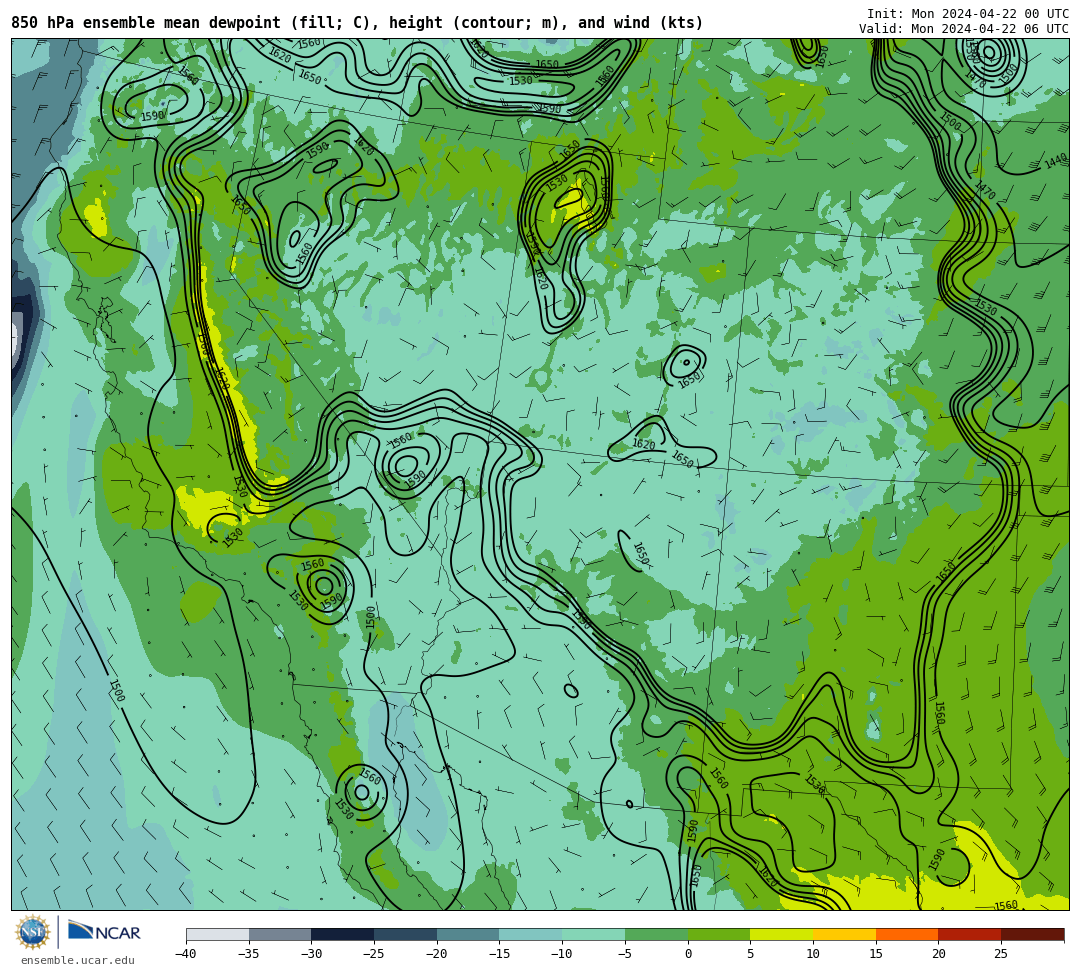
Task: Click the Init time 'Mon 2024-04-22 00 UTC'
Action: (x=990, y=14)
